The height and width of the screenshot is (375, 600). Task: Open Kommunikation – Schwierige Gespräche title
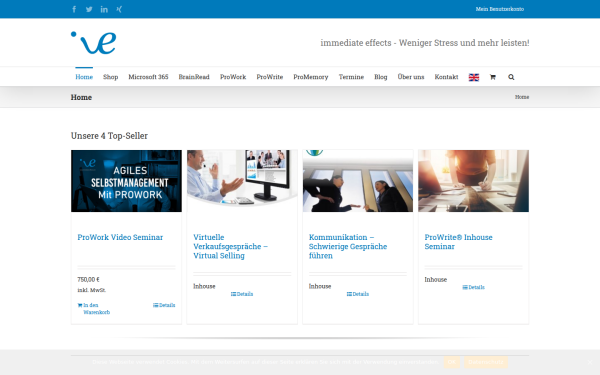tap(348, 246)
